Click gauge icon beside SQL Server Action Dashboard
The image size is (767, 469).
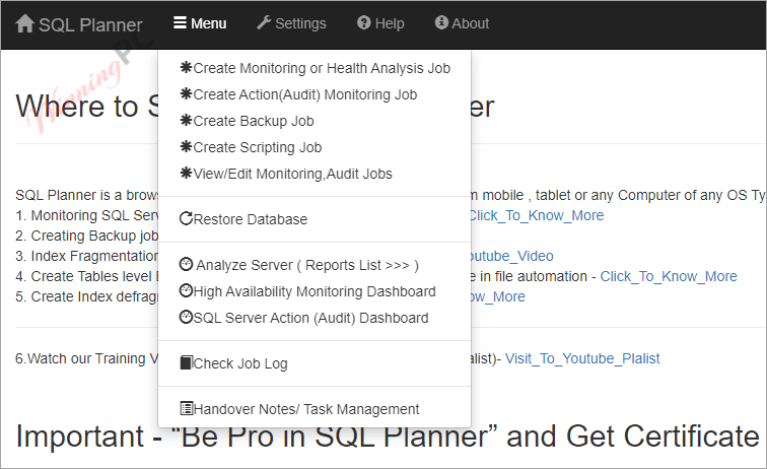[x=186, y=317]
